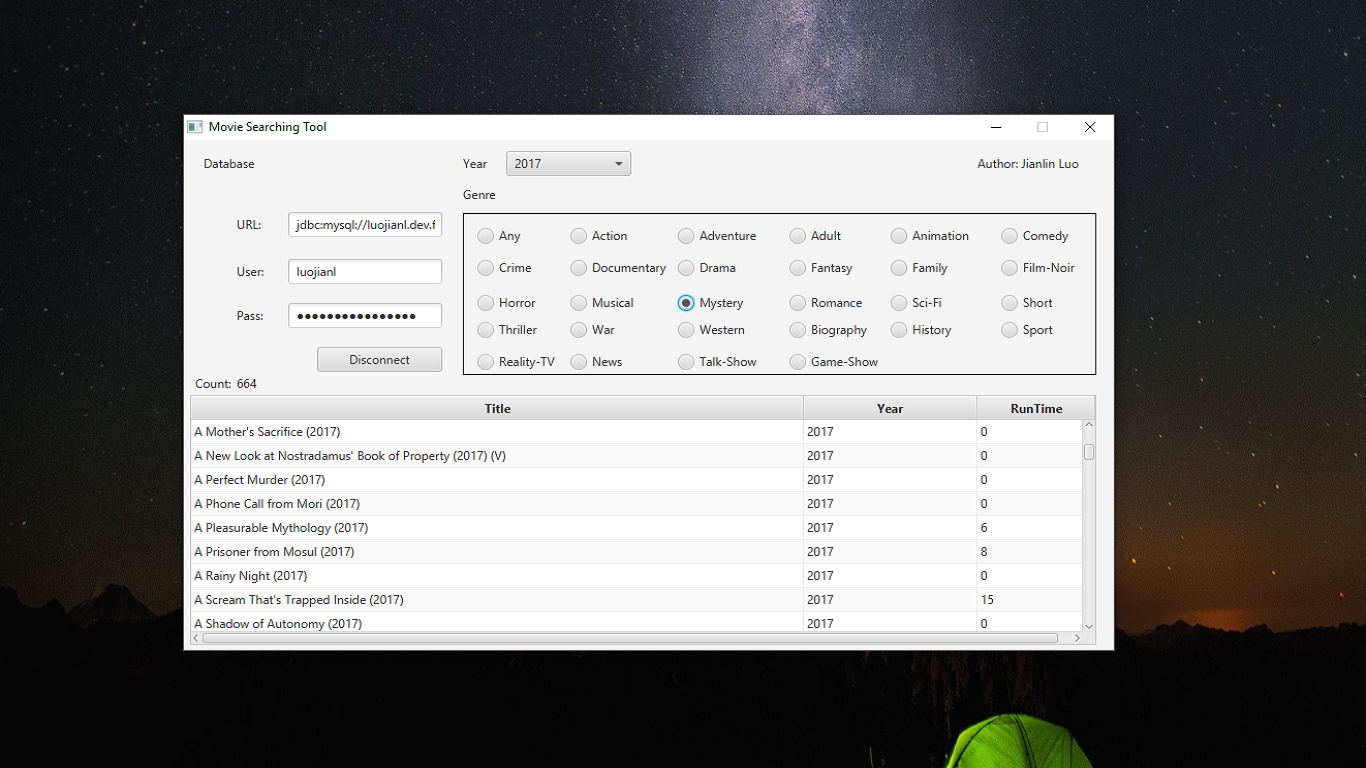Click the Pass password field
The width and height of the screenshot is (1366, 768).
coord(365,316)
